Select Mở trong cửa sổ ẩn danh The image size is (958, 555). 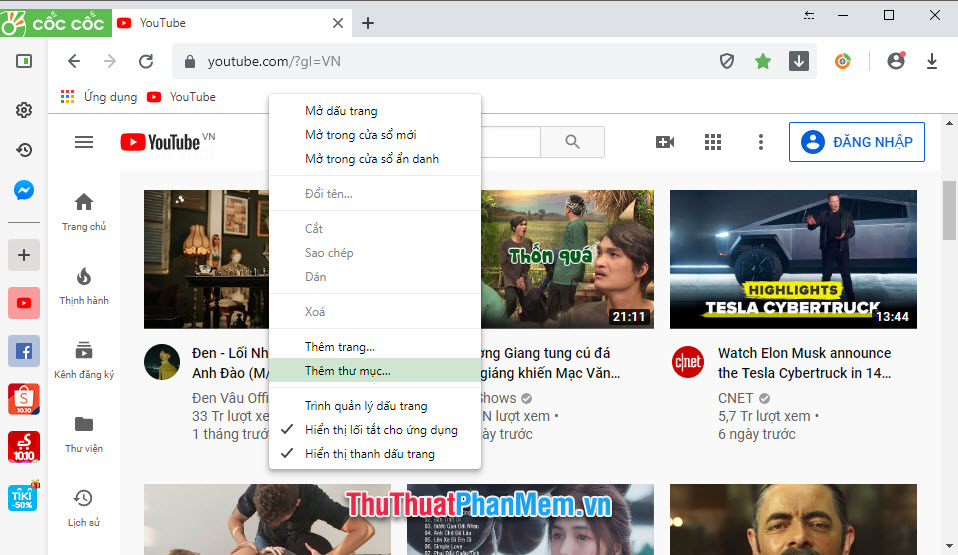[375, 159]
